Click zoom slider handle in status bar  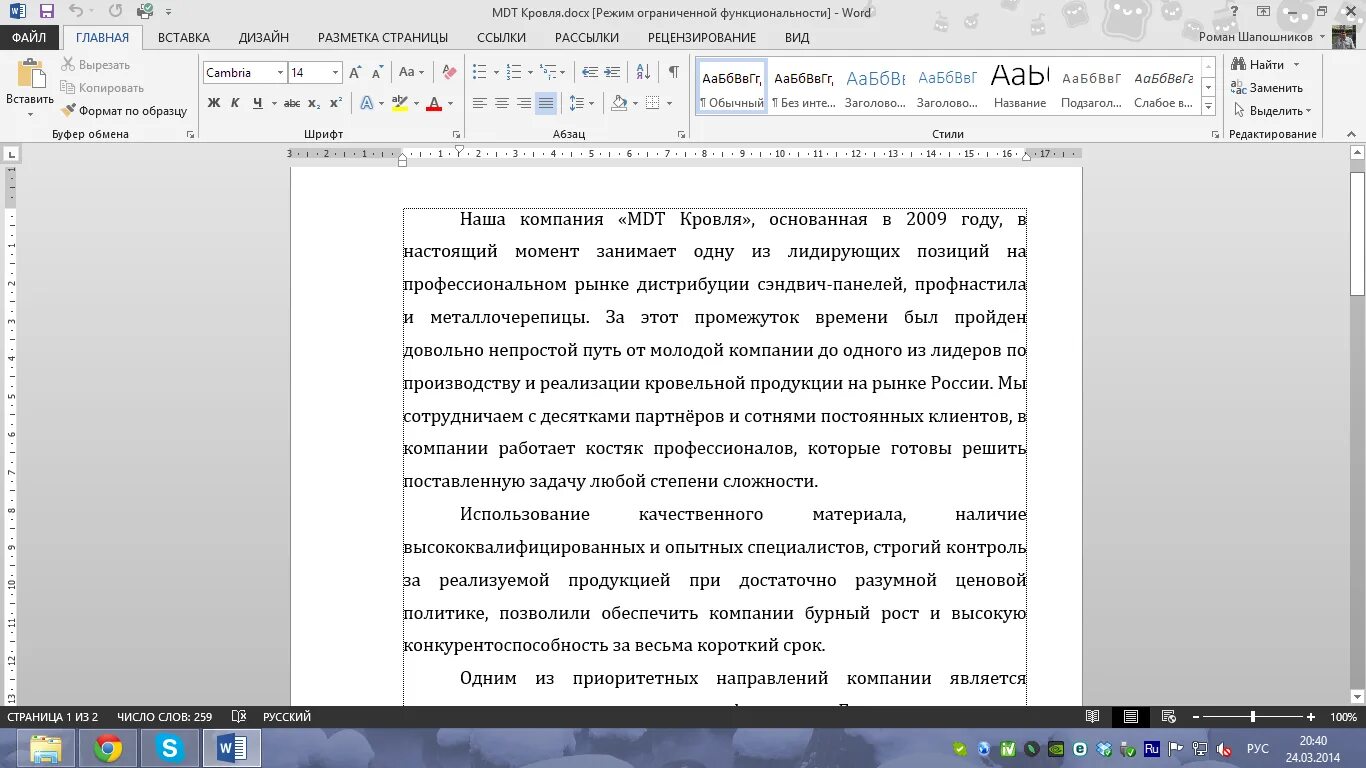1253,717
